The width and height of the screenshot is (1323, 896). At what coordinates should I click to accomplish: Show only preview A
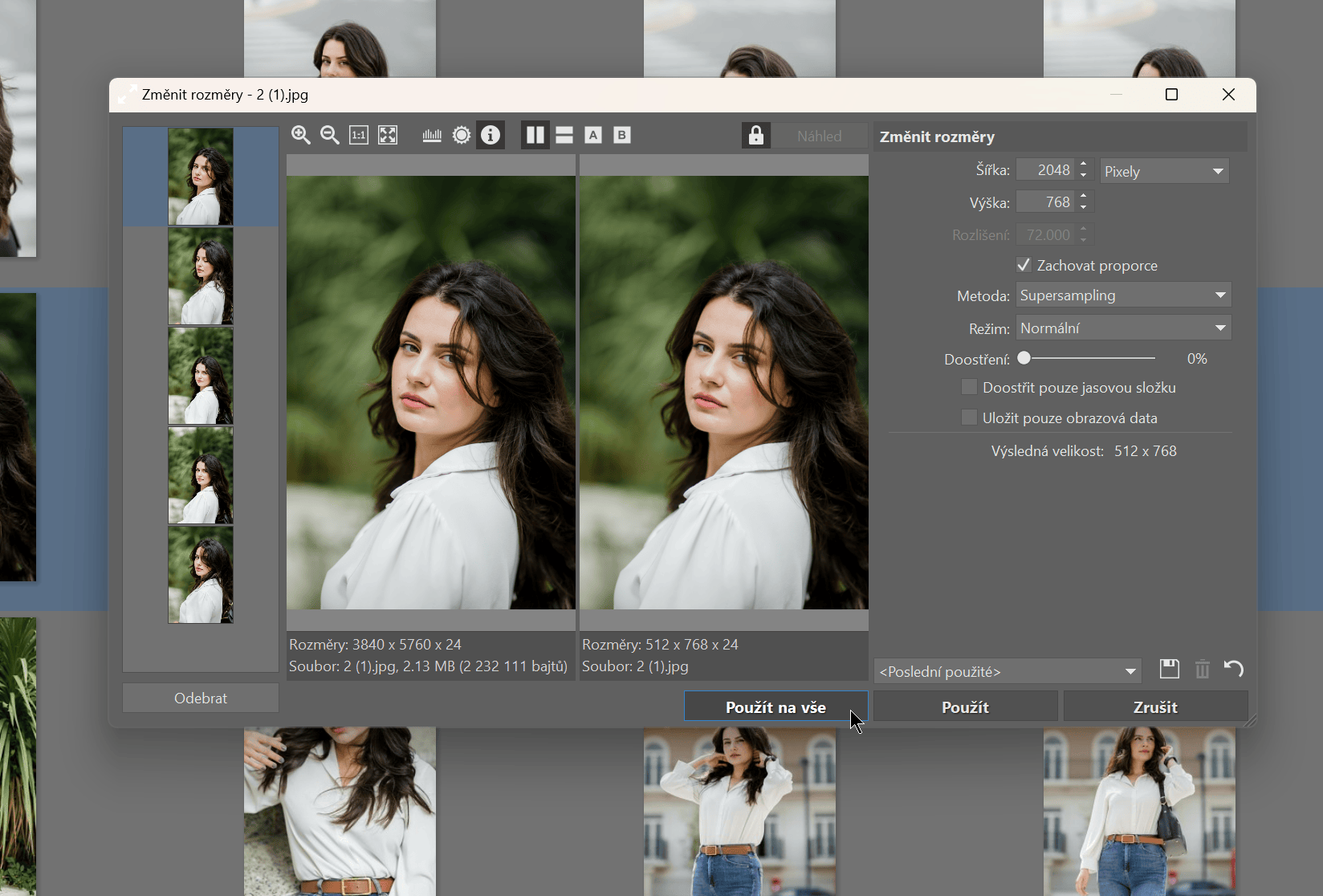(593, 135)
